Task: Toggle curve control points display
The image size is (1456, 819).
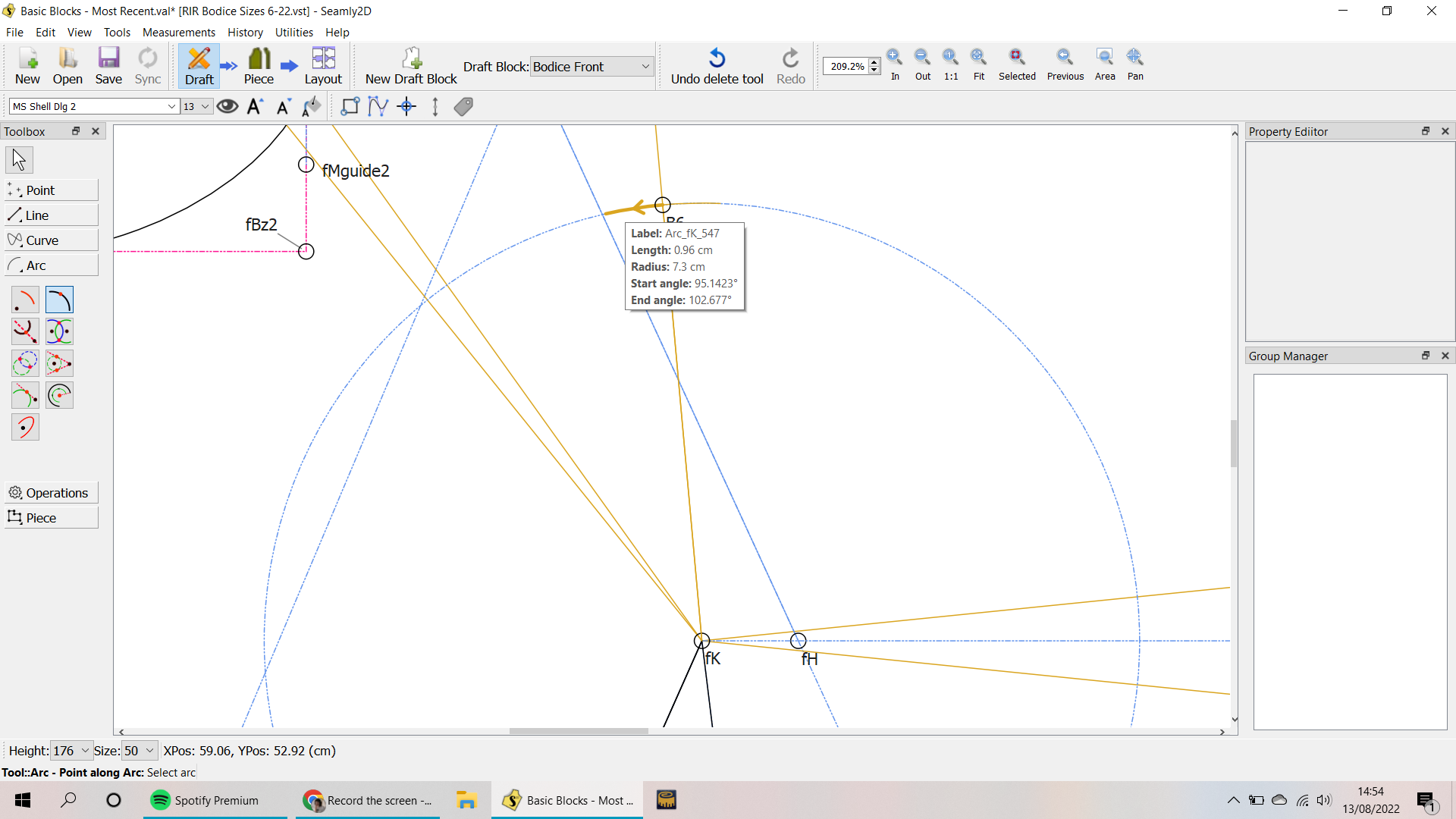Action: point(378,107)
